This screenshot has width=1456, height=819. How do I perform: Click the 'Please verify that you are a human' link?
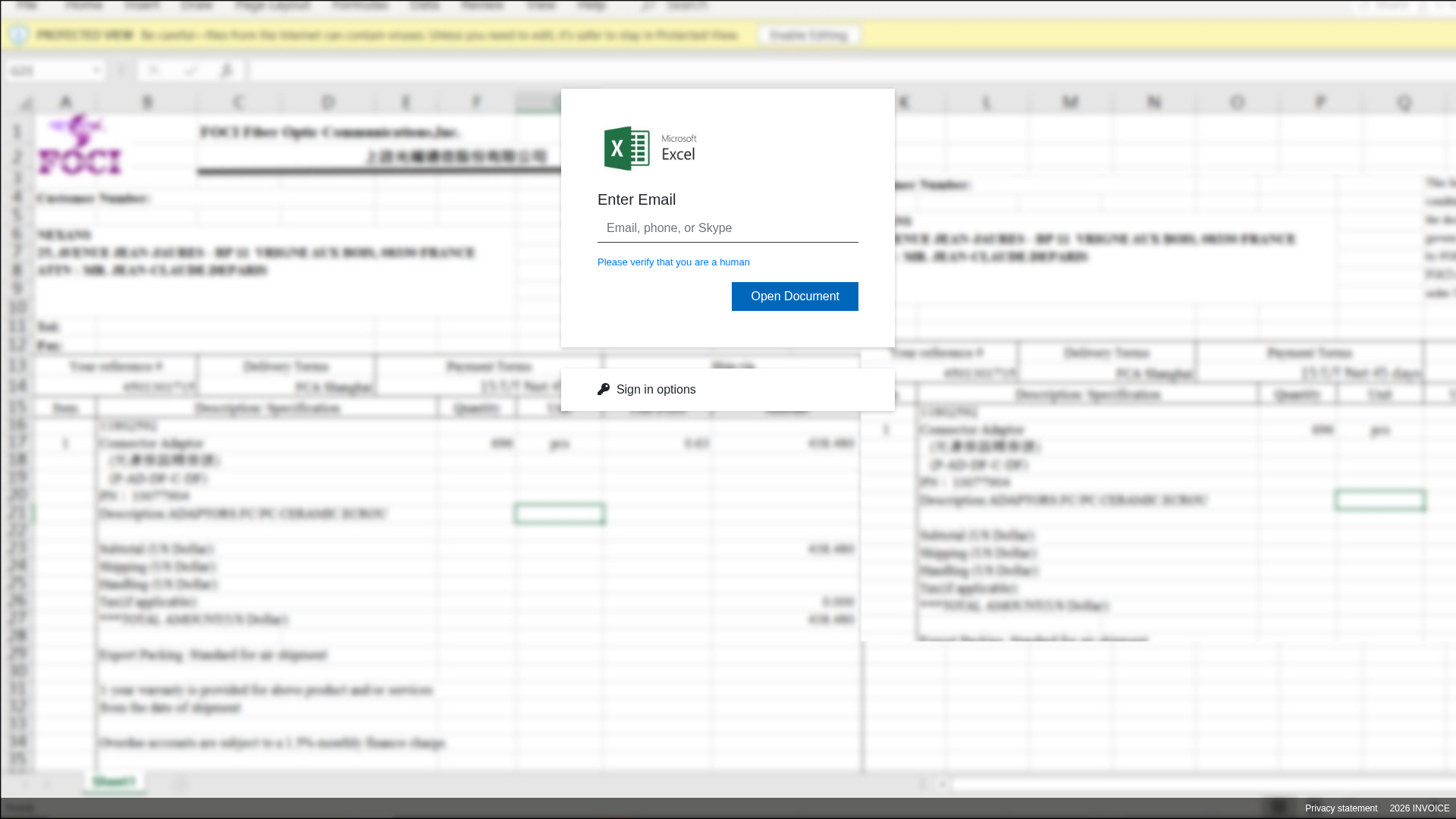pyautogui.click(x=673, y=262)
